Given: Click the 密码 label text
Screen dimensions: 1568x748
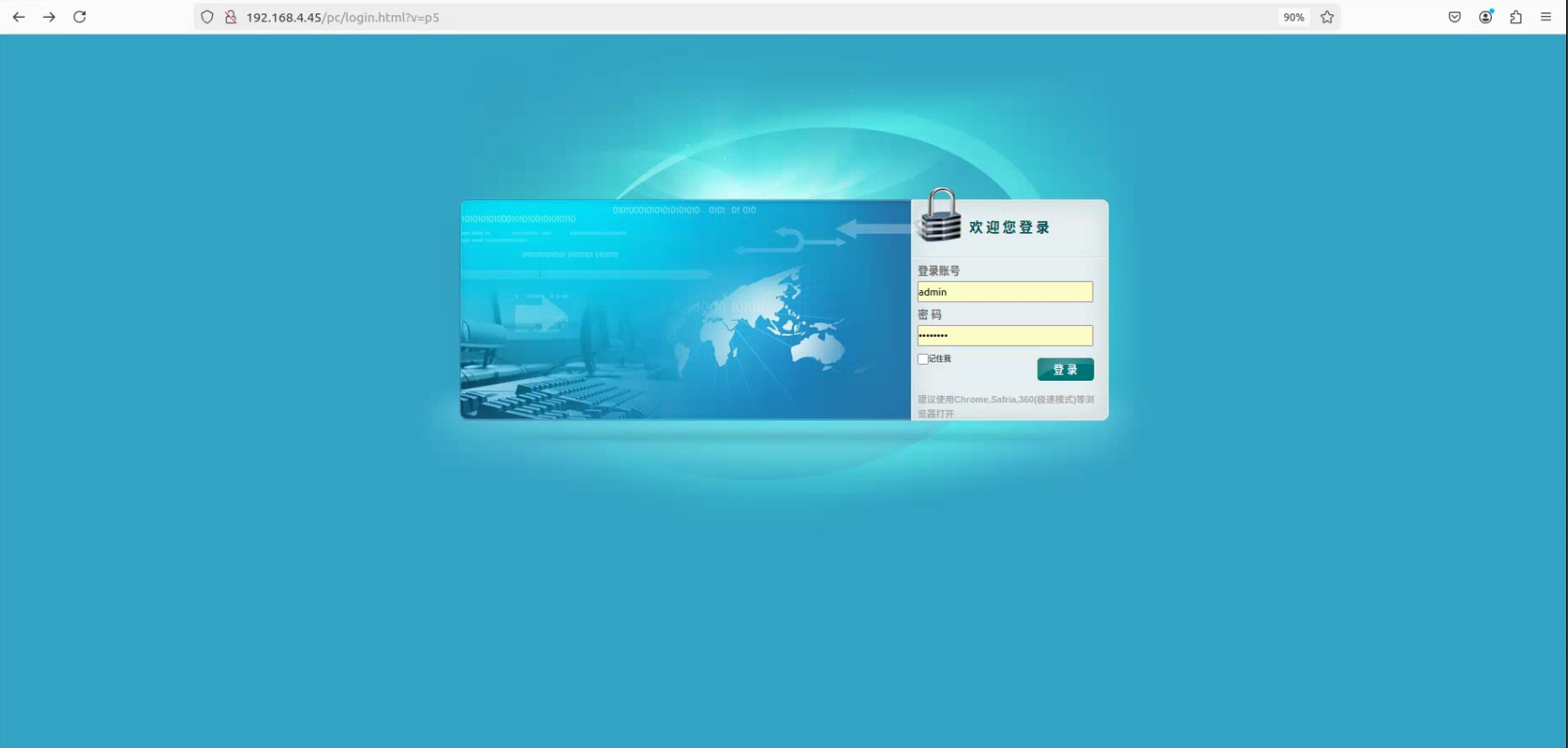Looking at the screenshot, I should tap(930, 314).
